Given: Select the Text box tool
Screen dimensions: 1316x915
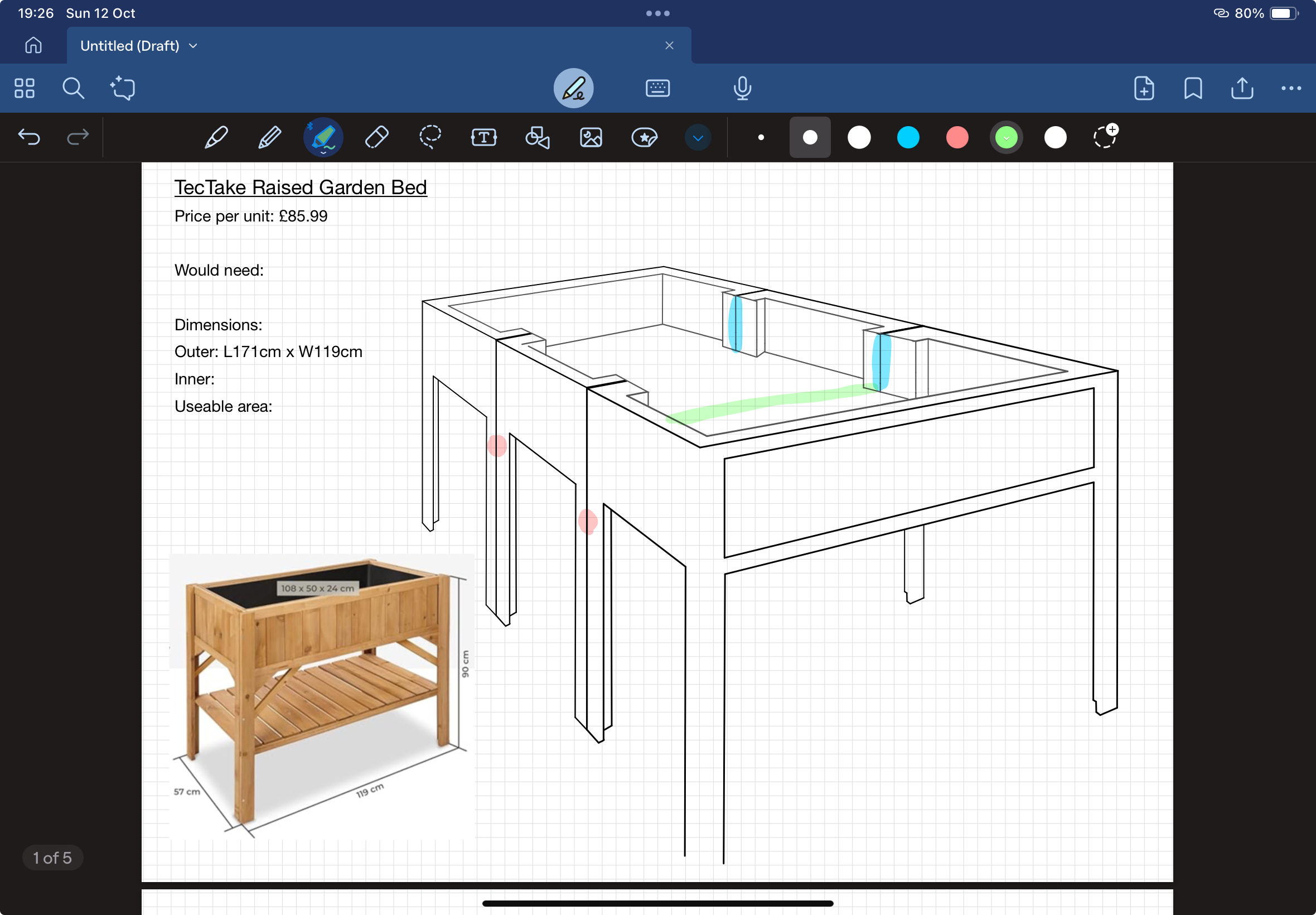Looking at the screenshot, I should [483, 138].
